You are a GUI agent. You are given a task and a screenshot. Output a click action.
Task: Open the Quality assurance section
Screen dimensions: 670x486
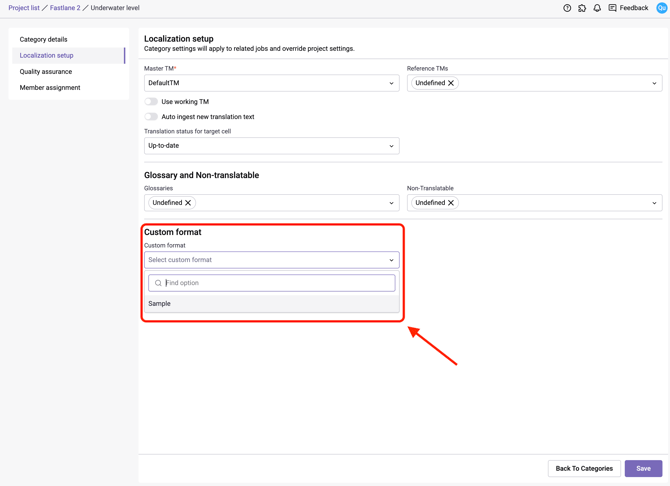[46, 72]
